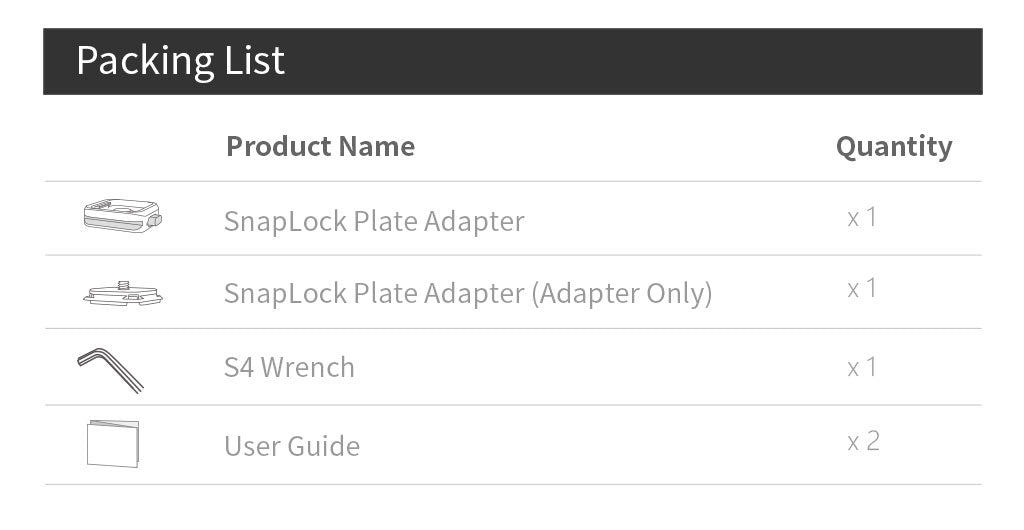The width and height of the screenshot is (1024, 530).
Task: Click the S4 hex wrench icon
Action: (110, 368)
